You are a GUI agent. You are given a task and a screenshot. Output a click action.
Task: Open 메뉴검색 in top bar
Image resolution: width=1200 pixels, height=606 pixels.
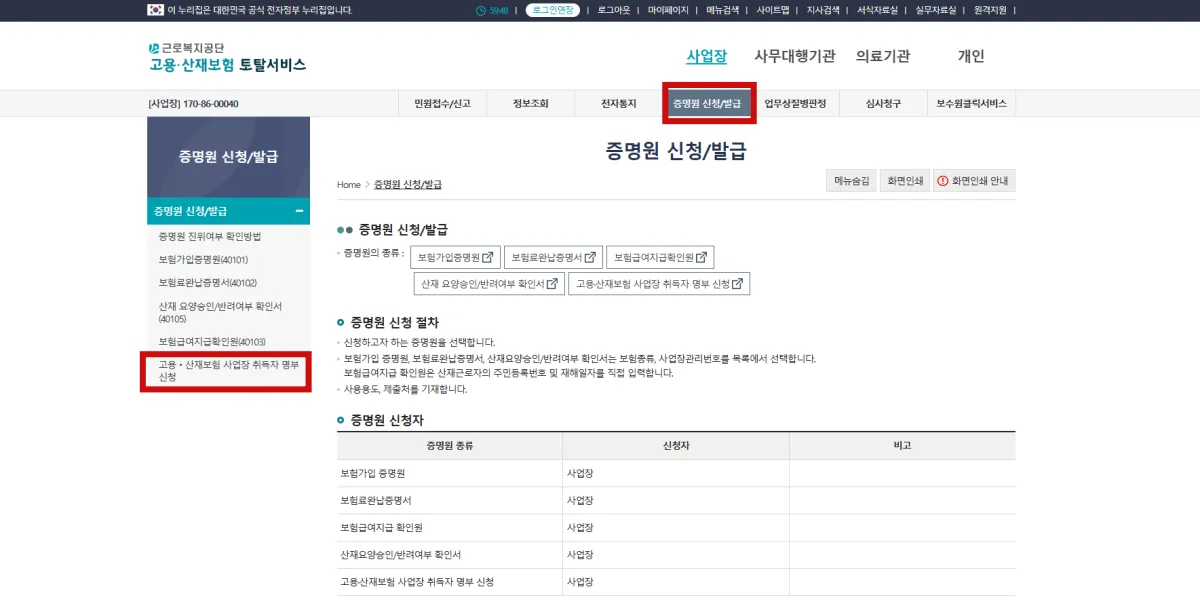(x=722, y=10)
